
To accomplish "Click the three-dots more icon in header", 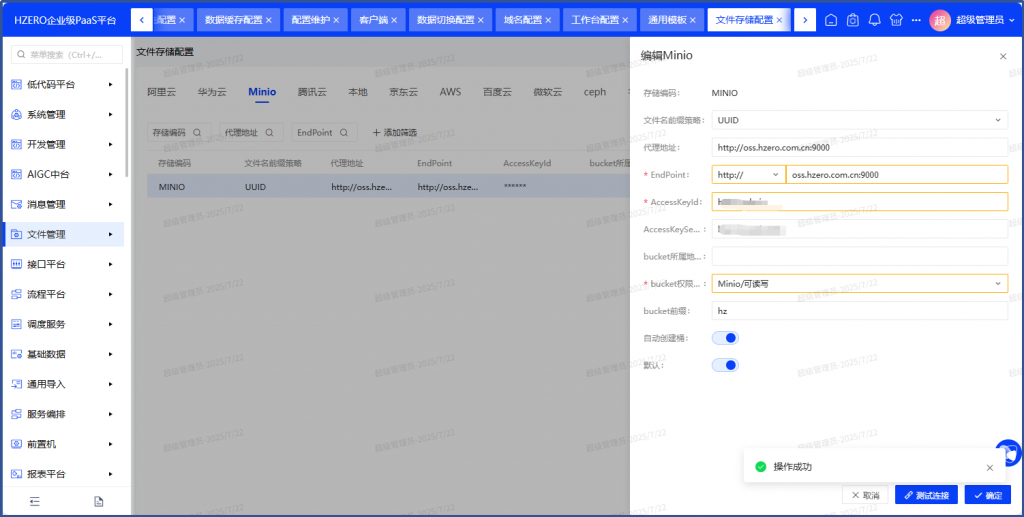I will tap(916, 20).
